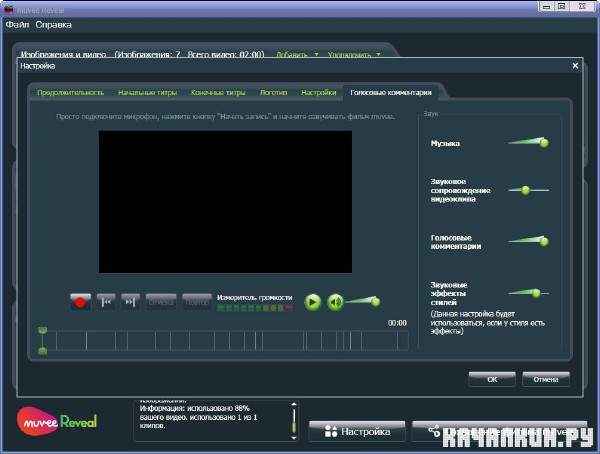Jump to start with the skip-back button

pyautogui.click(x=106, y=302)
